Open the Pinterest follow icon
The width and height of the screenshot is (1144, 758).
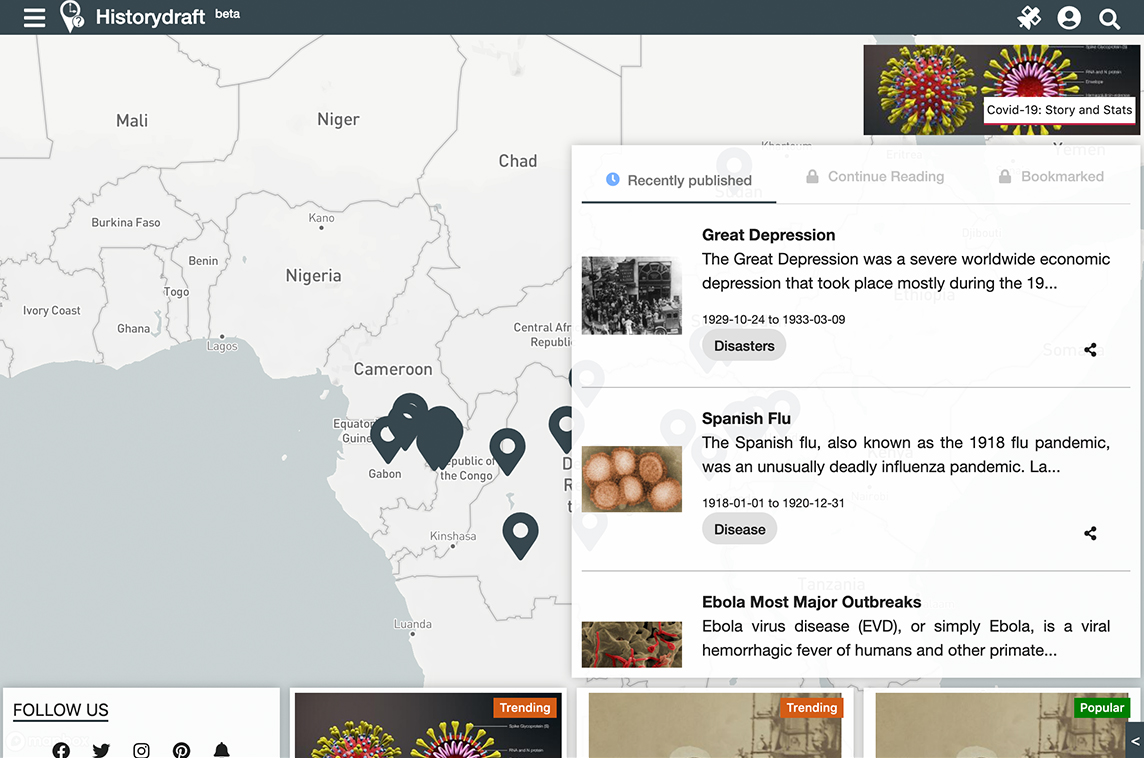[x=182, y=750]
